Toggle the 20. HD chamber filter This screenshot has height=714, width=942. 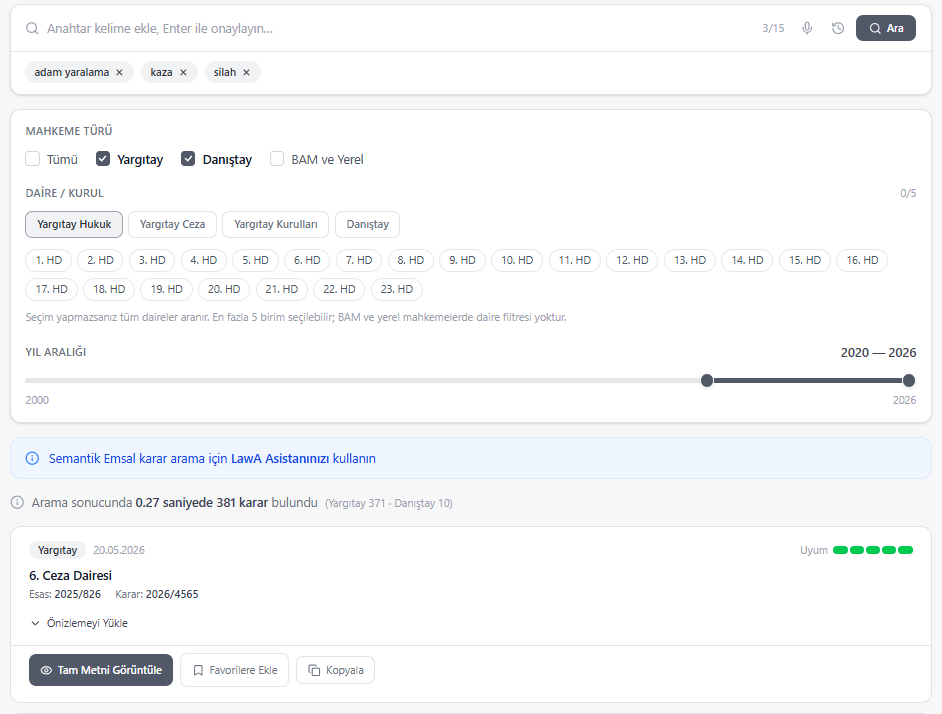pos(224,289)
